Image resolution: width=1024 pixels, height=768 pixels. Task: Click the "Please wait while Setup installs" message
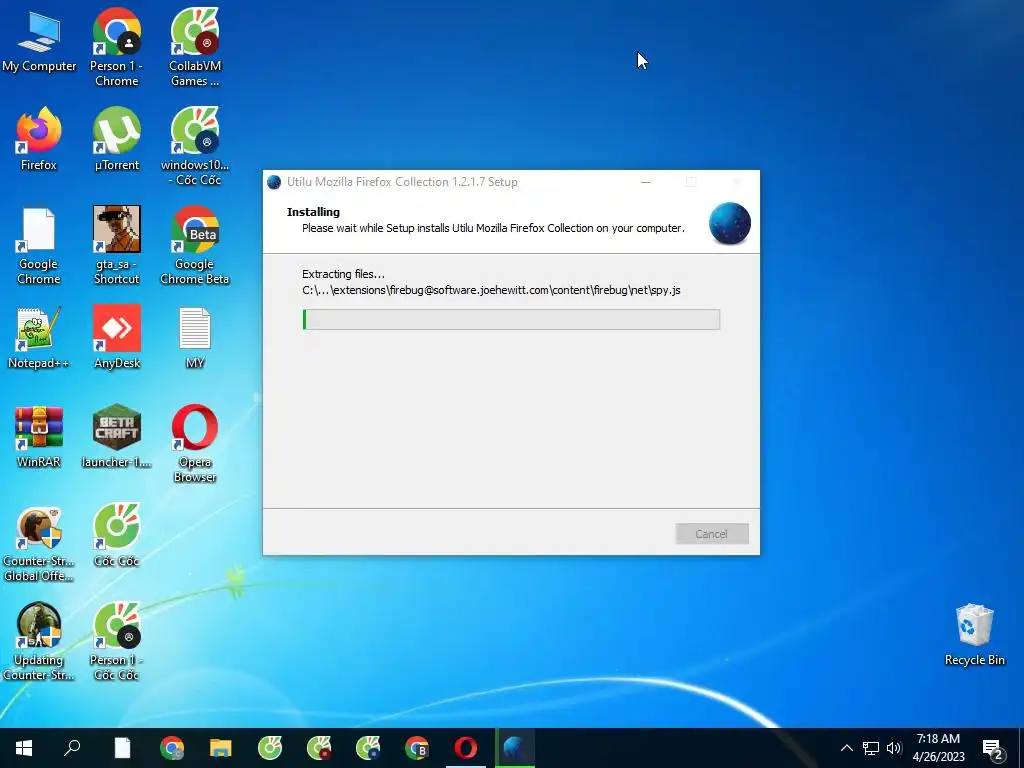coord(493,228)
